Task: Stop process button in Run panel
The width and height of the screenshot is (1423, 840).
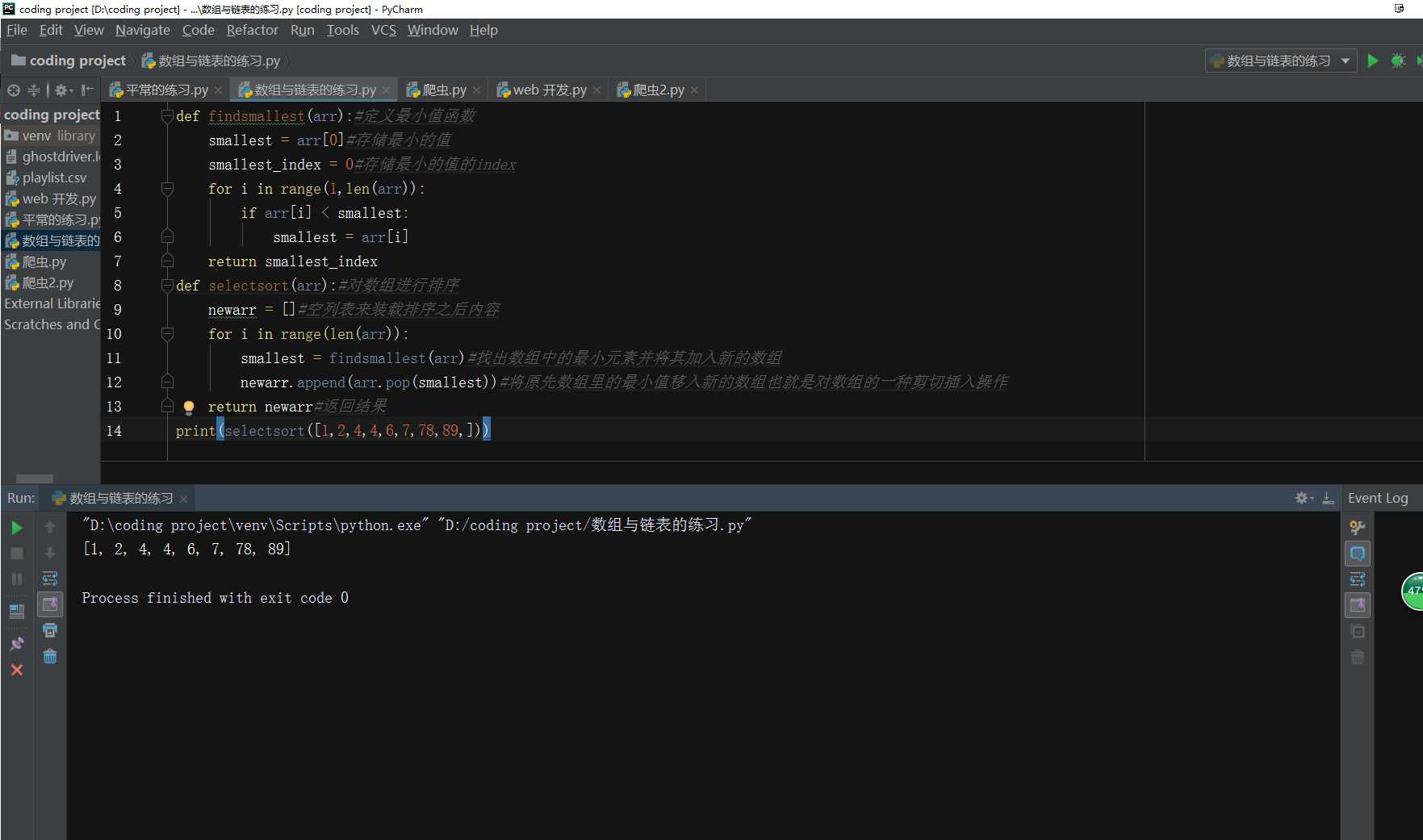Action: (x=17, y=554)
